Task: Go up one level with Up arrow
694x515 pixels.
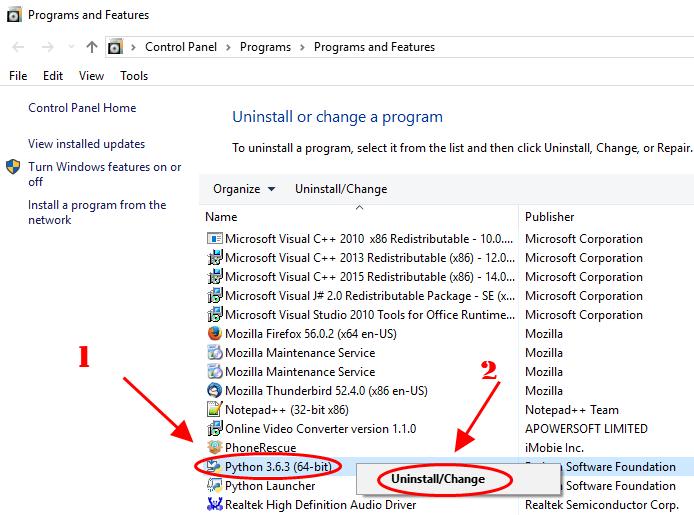Action: (x=92, y=47)
